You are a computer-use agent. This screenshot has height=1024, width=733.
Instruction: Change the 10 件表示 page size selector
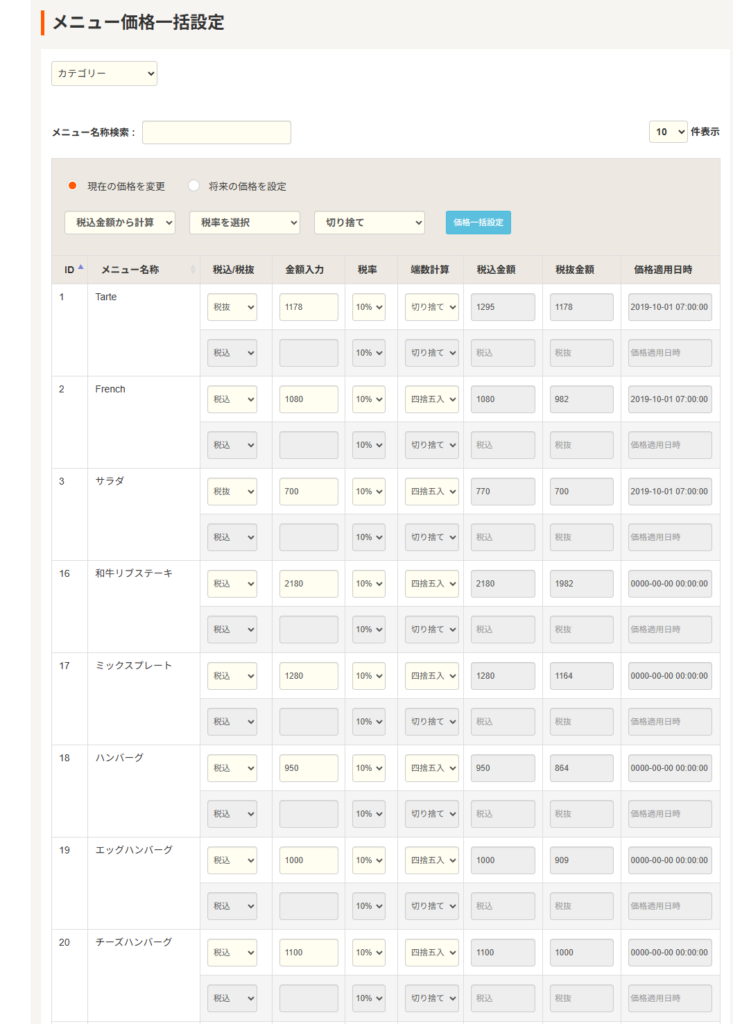[x=668, y=132]
